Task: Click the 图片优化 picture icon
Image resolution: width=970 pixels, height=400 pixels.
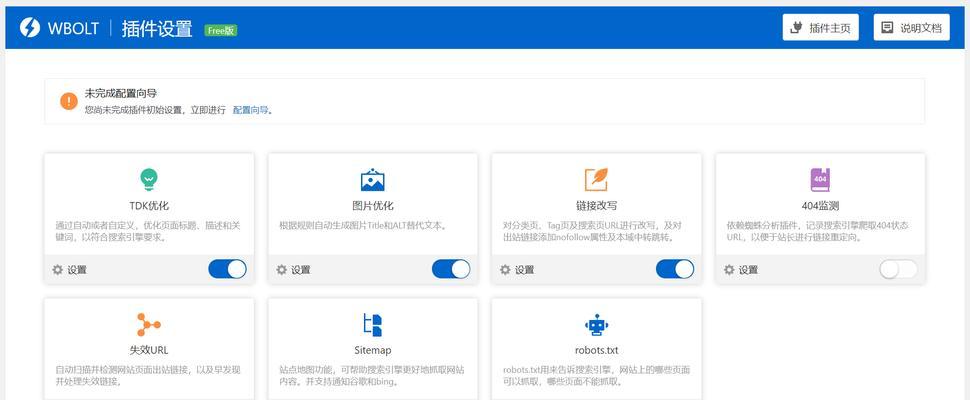Action: coord(372,179)
